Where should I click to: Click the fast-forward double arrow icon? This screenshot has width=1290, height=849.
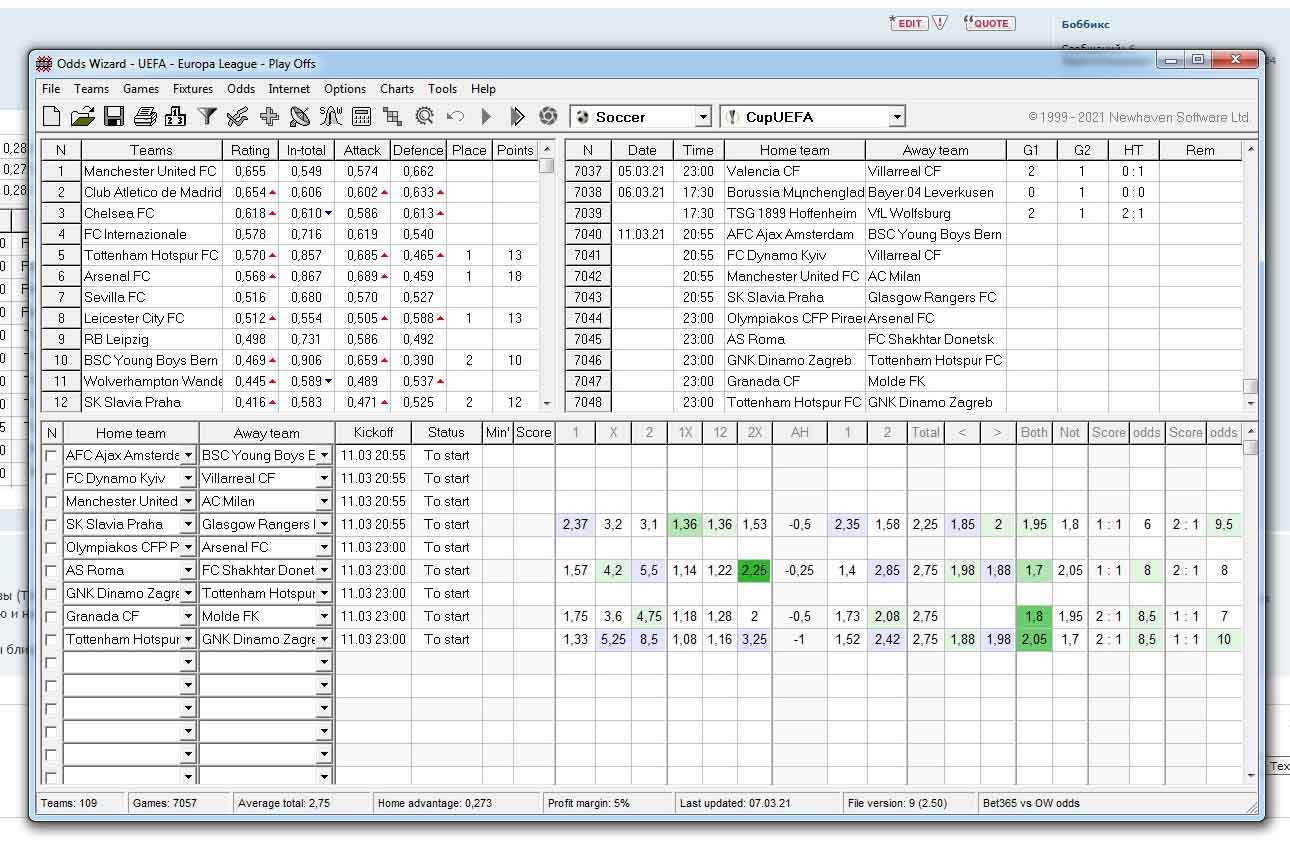[x=517, y=117]
